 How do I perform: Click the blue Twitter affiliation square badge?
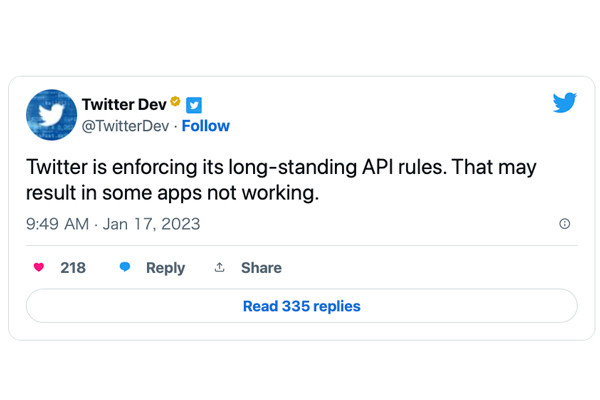tap(194, 105)
